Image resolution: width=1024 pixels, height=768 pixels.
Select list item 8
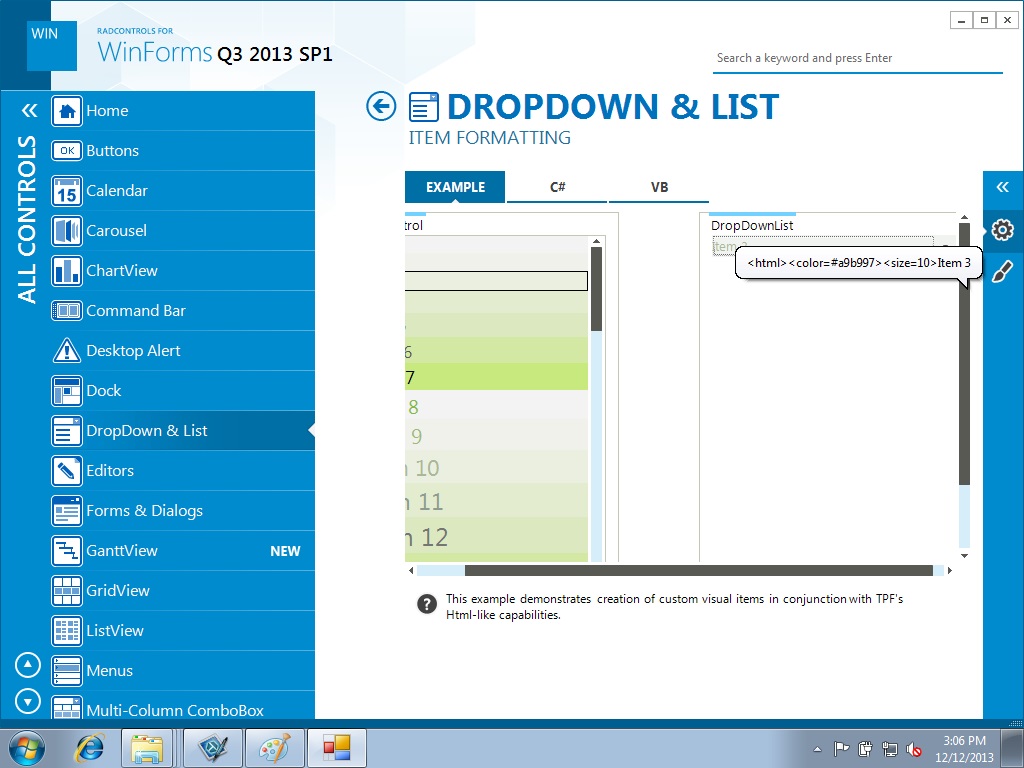pyautogui.click(x=496, y=407)
